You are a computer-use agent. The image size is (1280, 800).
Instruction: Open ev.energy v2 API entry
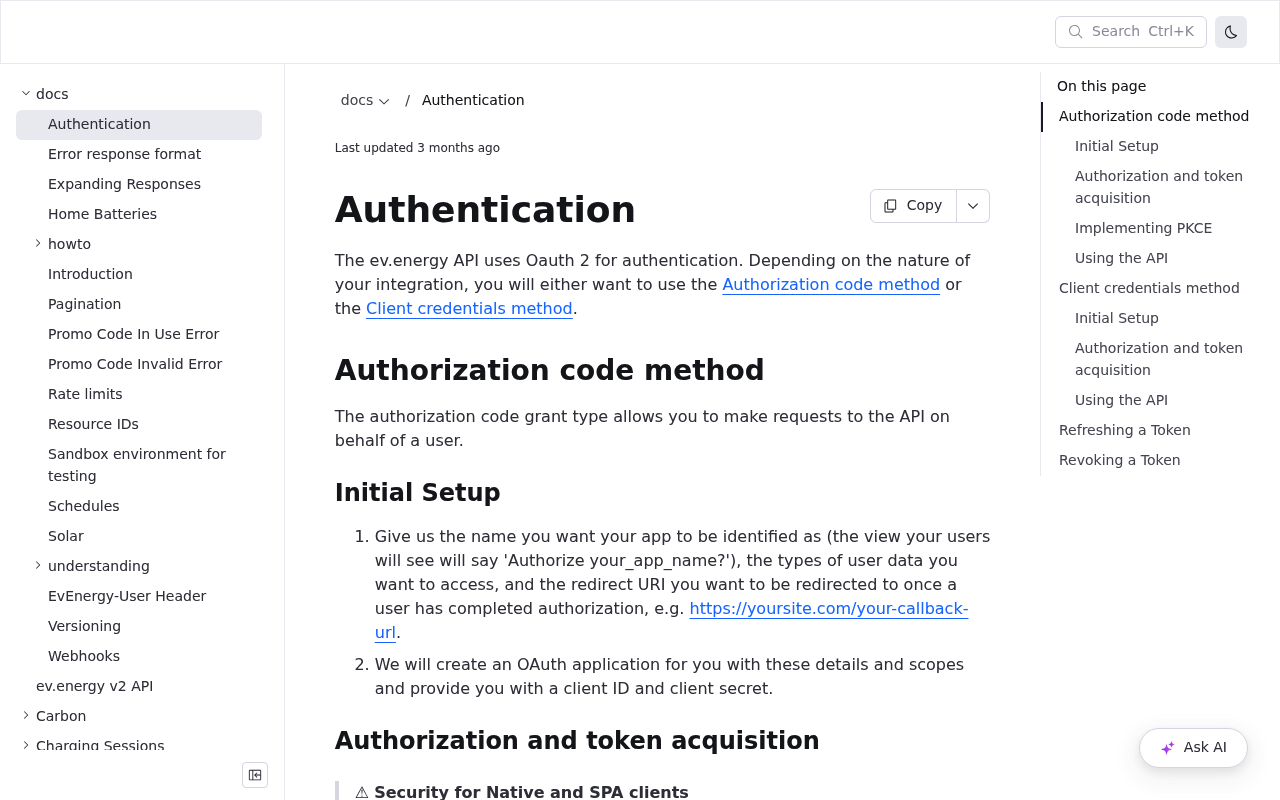click(94, 686)
